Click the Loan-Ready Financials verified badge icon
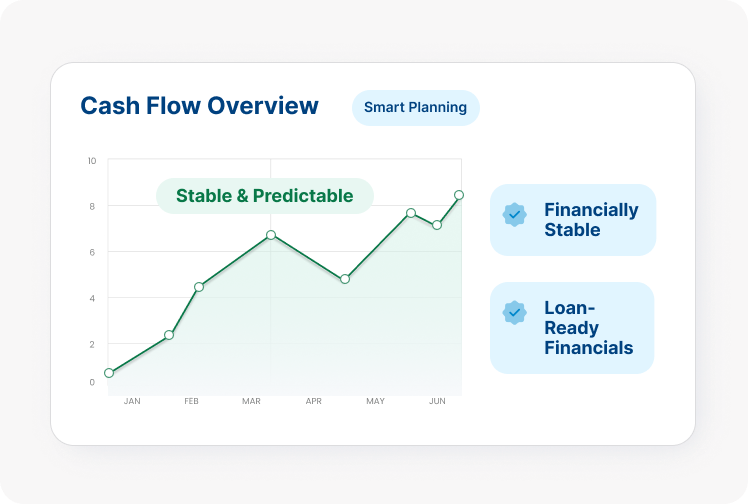The height and width of the screenshot is (504, 748). point(514,313)
